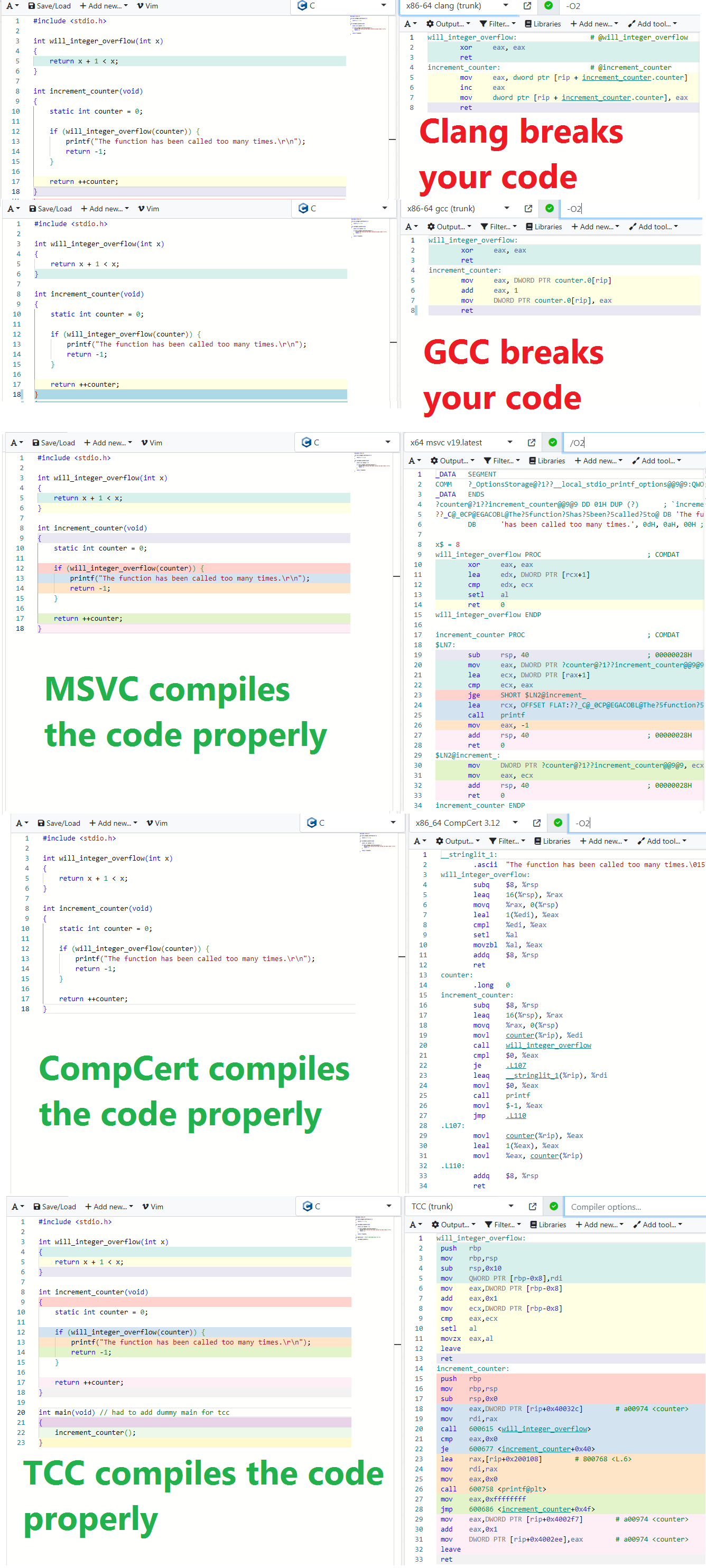Pop out the x64 msvc compiler selector

click(x=531, y=443)
